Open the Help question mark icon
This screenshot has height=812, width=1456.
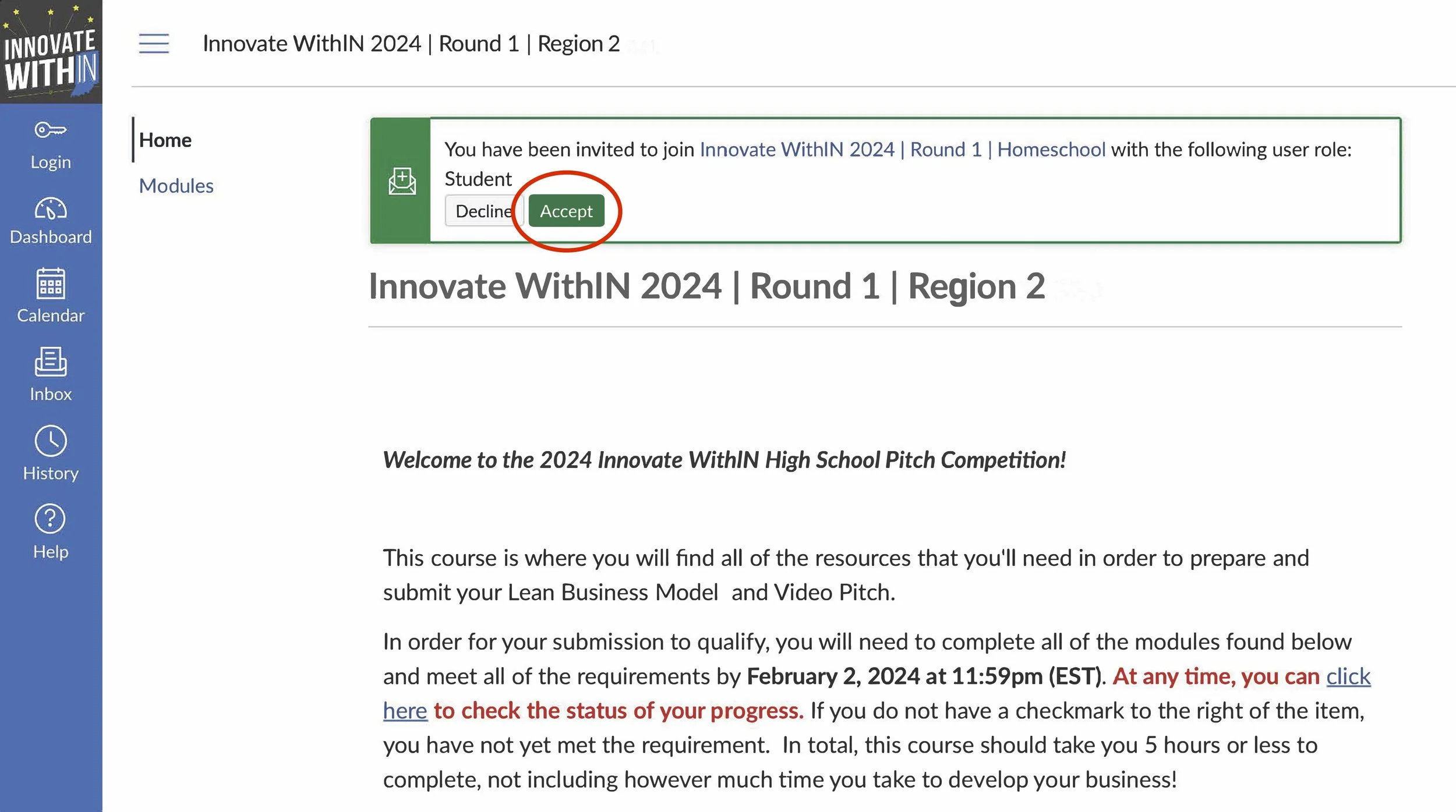[x=51, y=519]
